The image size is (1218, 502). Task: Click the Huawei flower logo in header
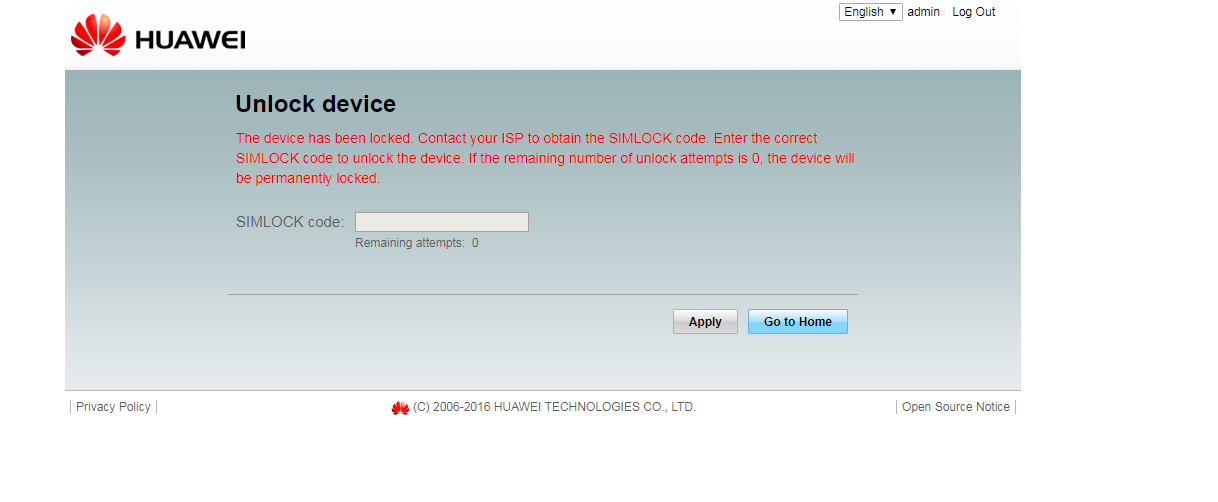click(x=97, y=35)
